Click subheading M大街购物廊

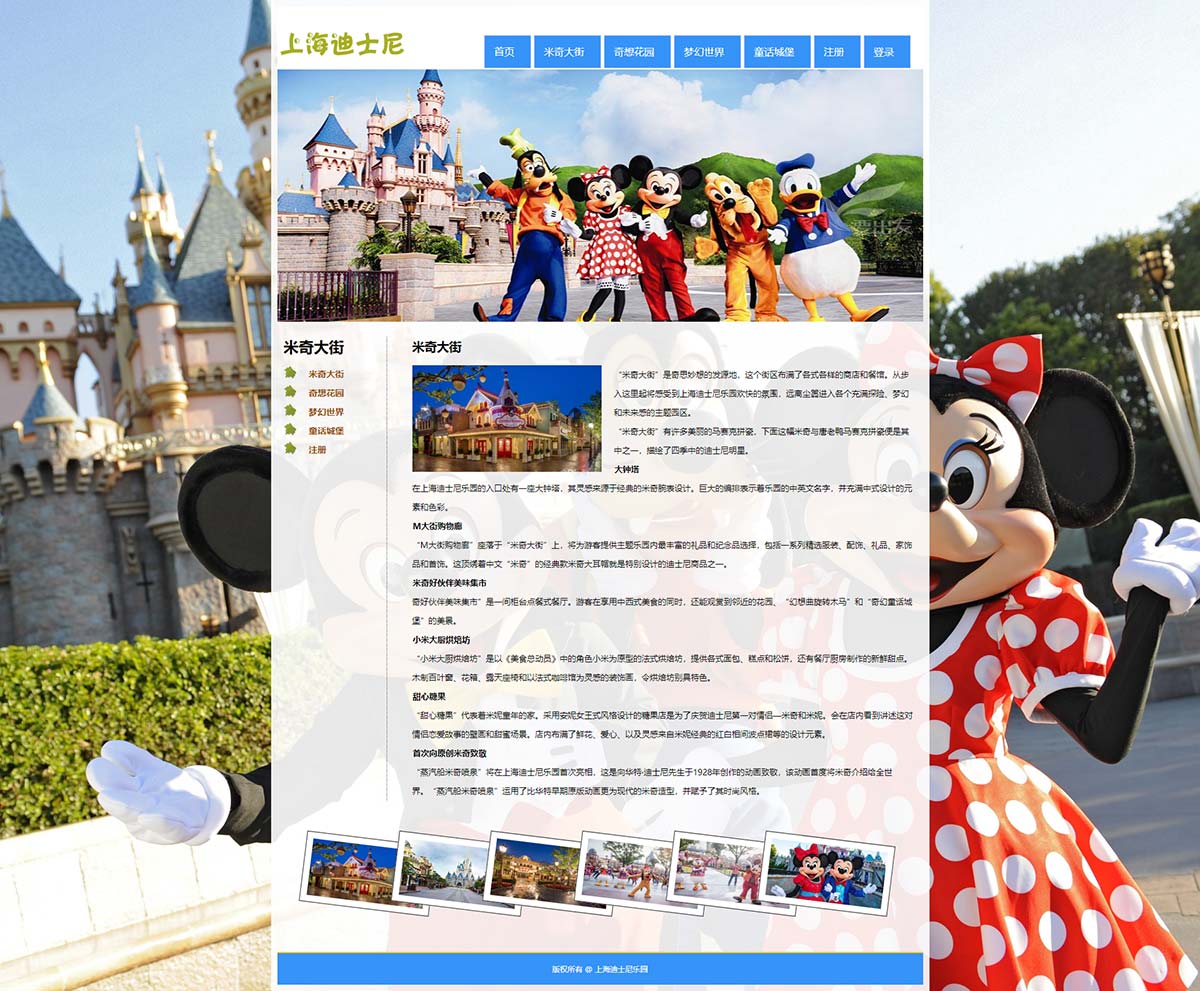pos(437,526)
